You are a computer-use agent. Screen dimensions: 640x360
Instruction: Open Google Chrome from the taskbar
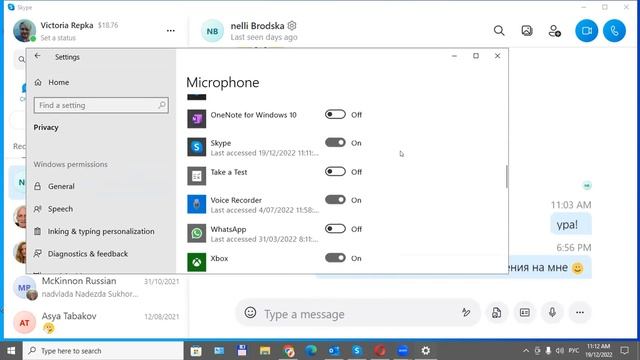click(288, 351)
